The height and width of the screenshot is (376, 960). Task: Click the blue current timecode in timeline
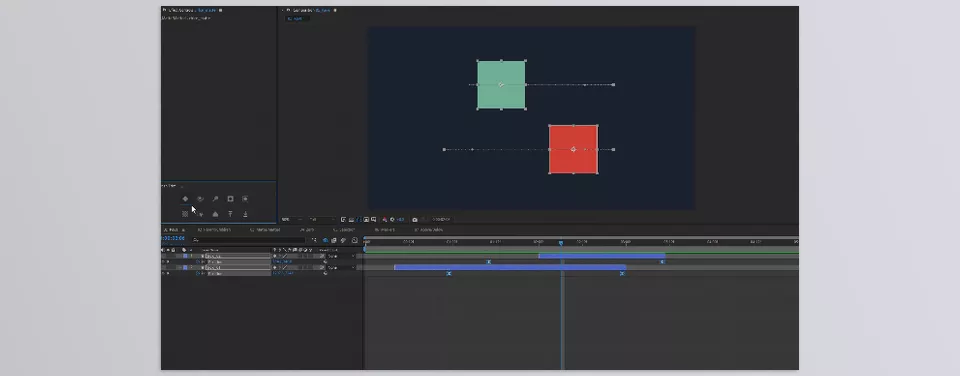point(173,238)
